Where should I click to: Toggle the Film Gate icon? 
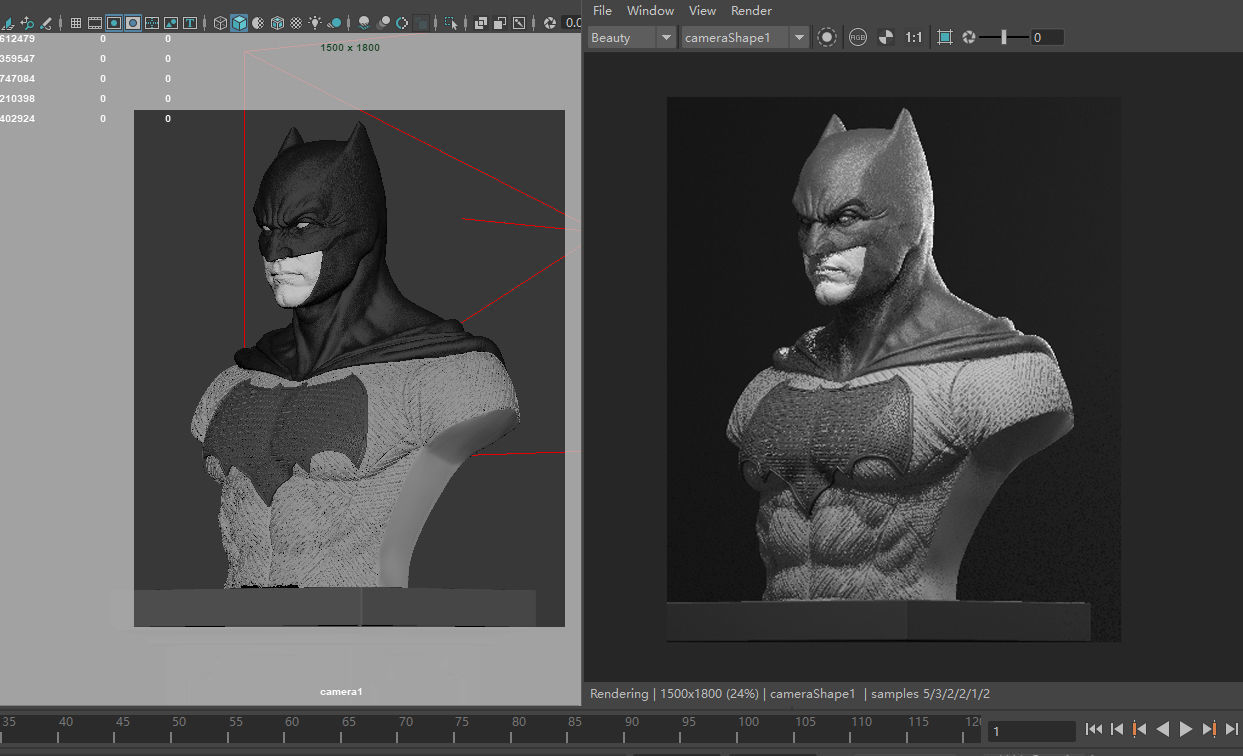point(95,22)
